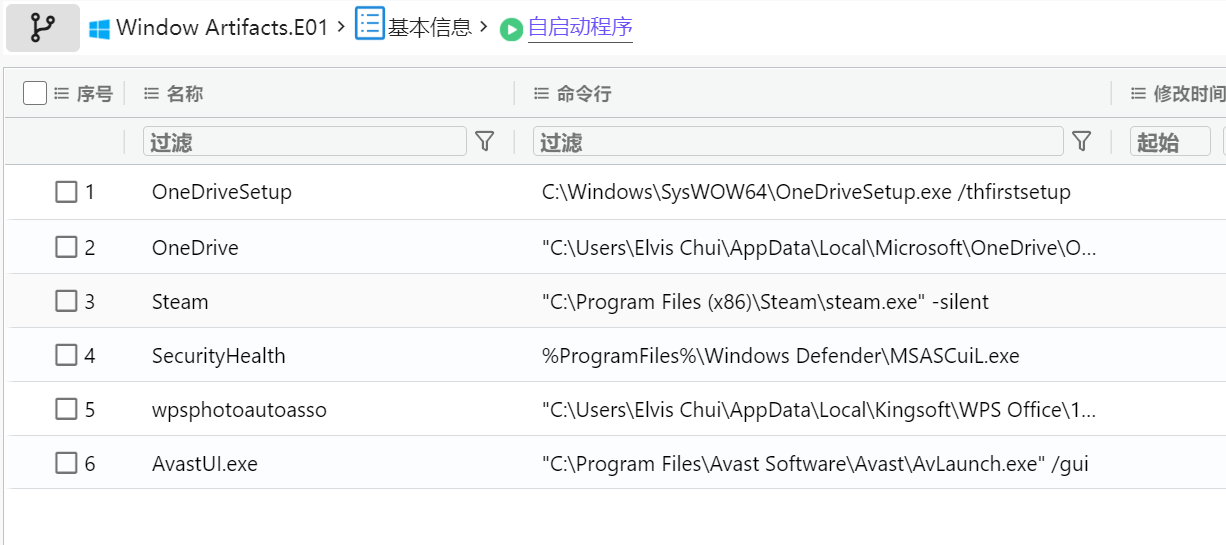Open the 命令行 column filter funnel icon

[1081, 141]
